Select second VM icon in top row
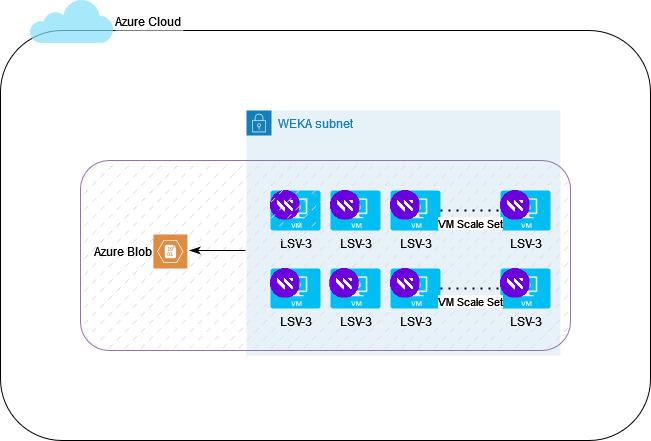 (355, 210)
